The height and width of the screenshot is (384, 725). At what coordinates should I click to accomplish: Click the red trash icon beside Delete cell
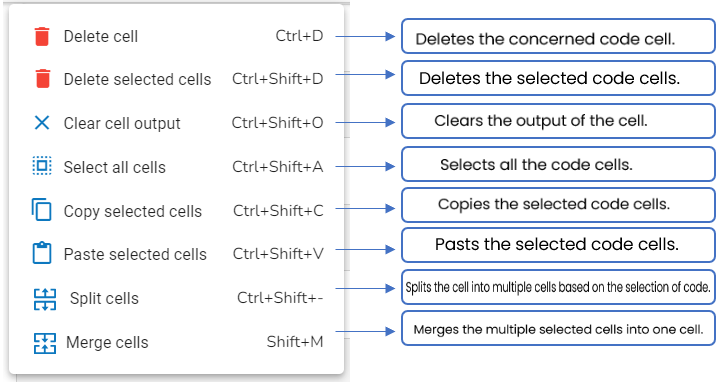42,37
